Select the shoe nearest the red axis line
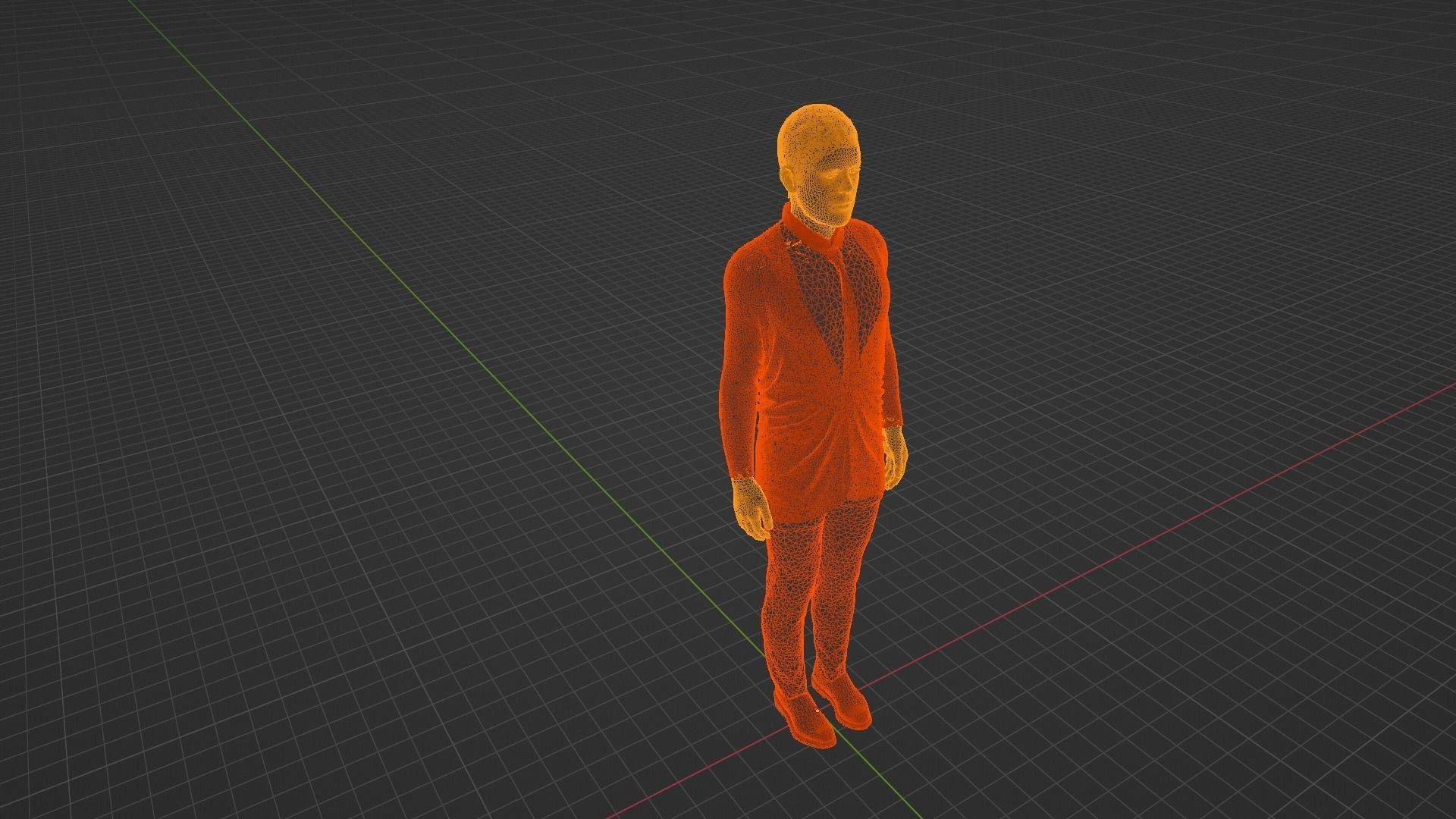 [842, 699]
